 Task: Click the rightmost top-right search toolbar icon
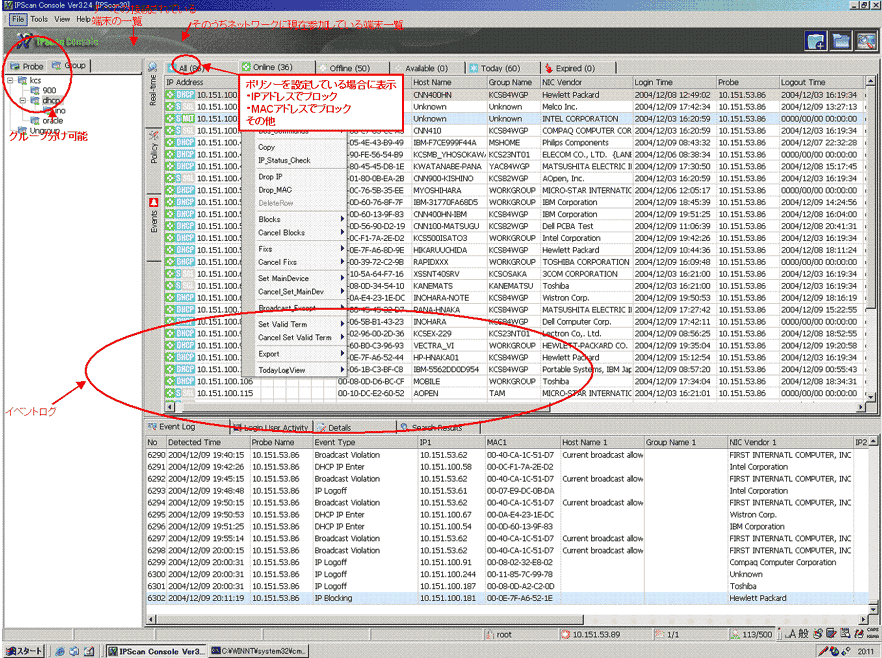click(x=866, y=41)
